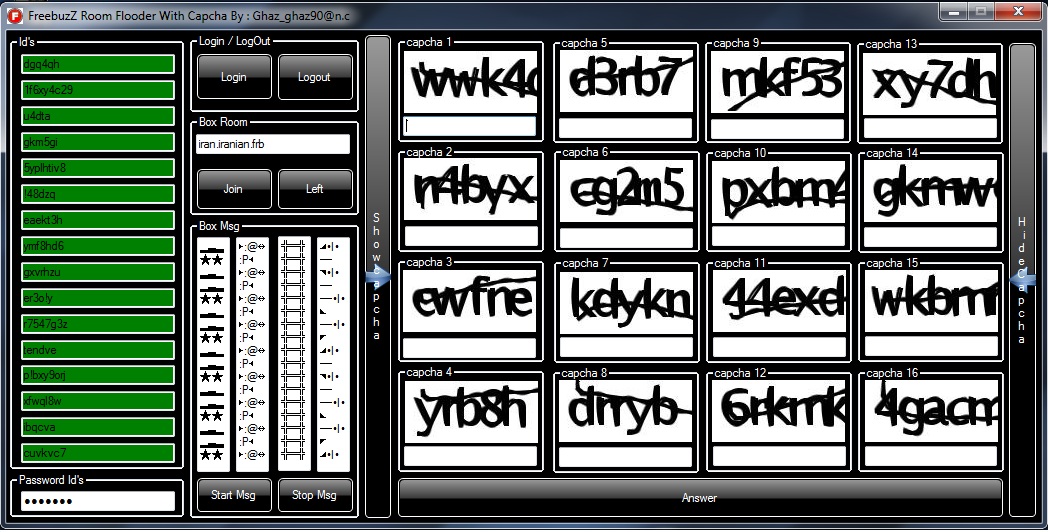Viewport: 1048px width, 532px height.
Task: Click the capcha 16 image 4gacm
Action: (x=930, y=413)
